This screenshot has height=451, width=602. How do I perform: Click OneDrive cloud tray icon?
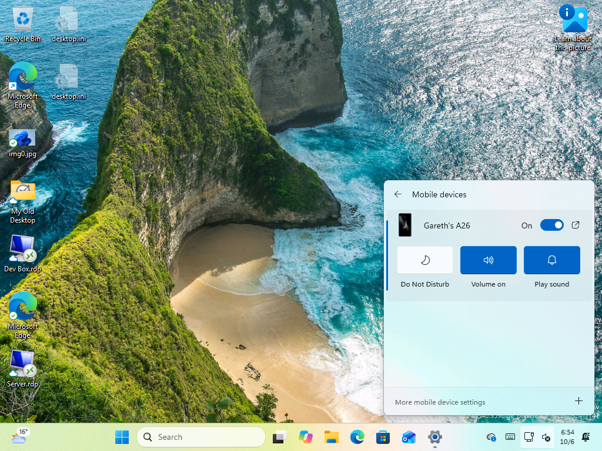coord(491,437)
